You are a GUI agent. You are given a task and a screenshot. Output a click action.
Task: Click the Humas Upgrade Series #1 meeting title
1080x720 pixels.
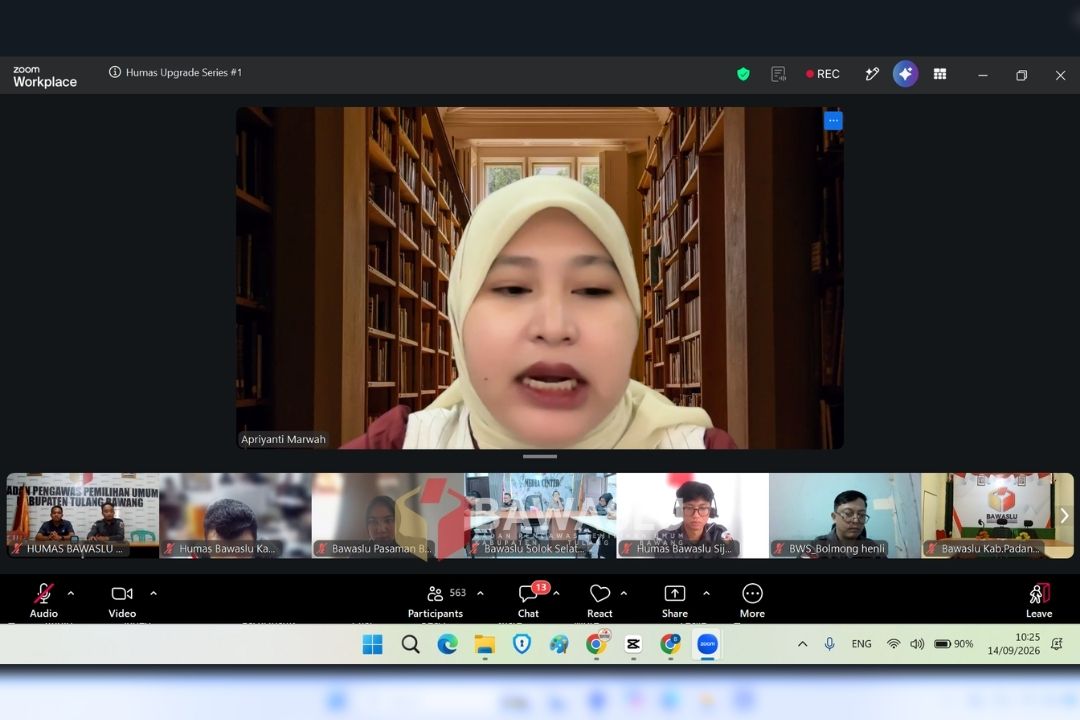[x=184, y=72]
